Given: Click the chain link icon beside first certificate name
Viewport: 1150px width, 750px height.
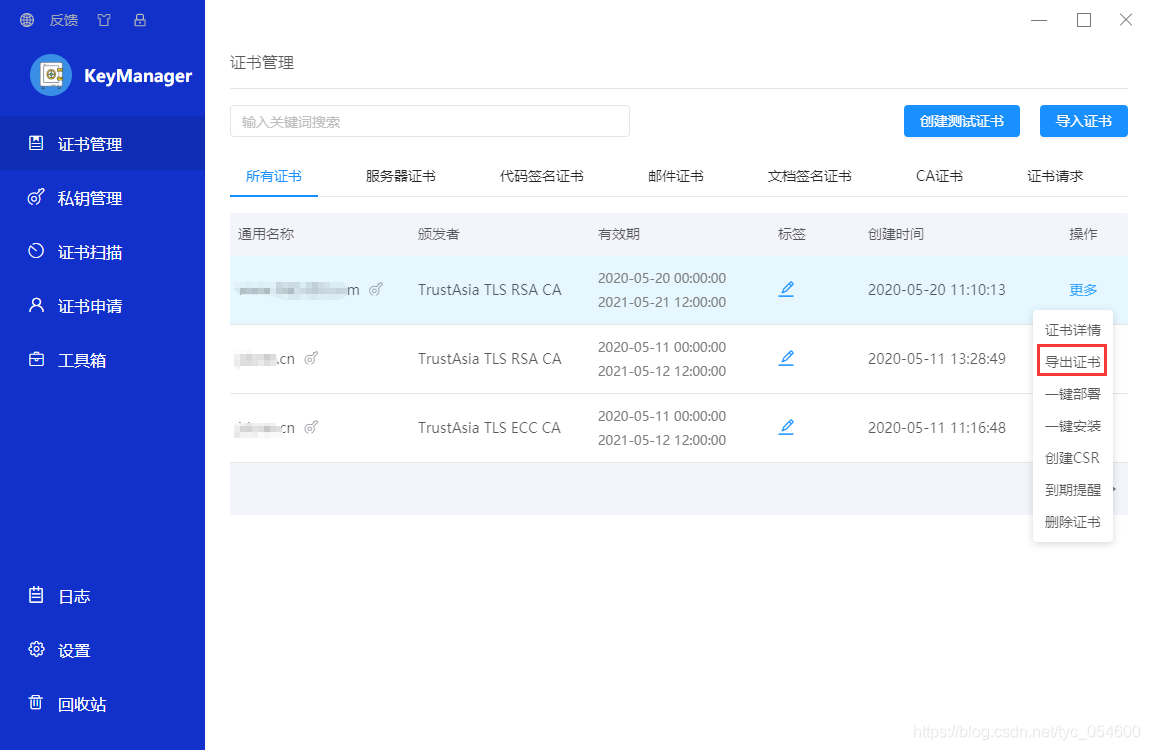Looking at the screenshot, I should (376, 289).
